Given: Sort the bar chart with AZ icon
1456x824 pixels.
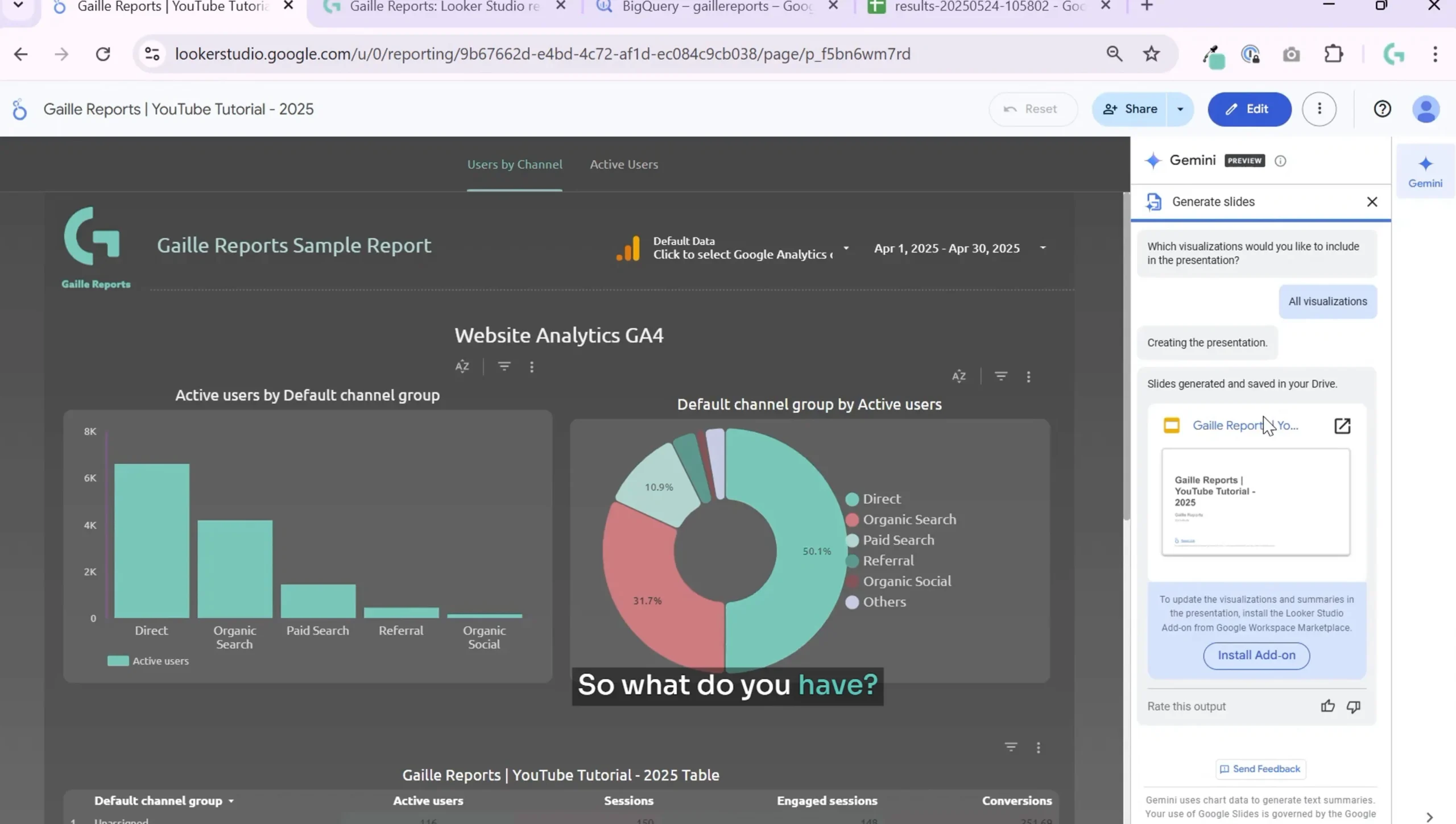Looking at the screenshot, I should tap(462, 366).
